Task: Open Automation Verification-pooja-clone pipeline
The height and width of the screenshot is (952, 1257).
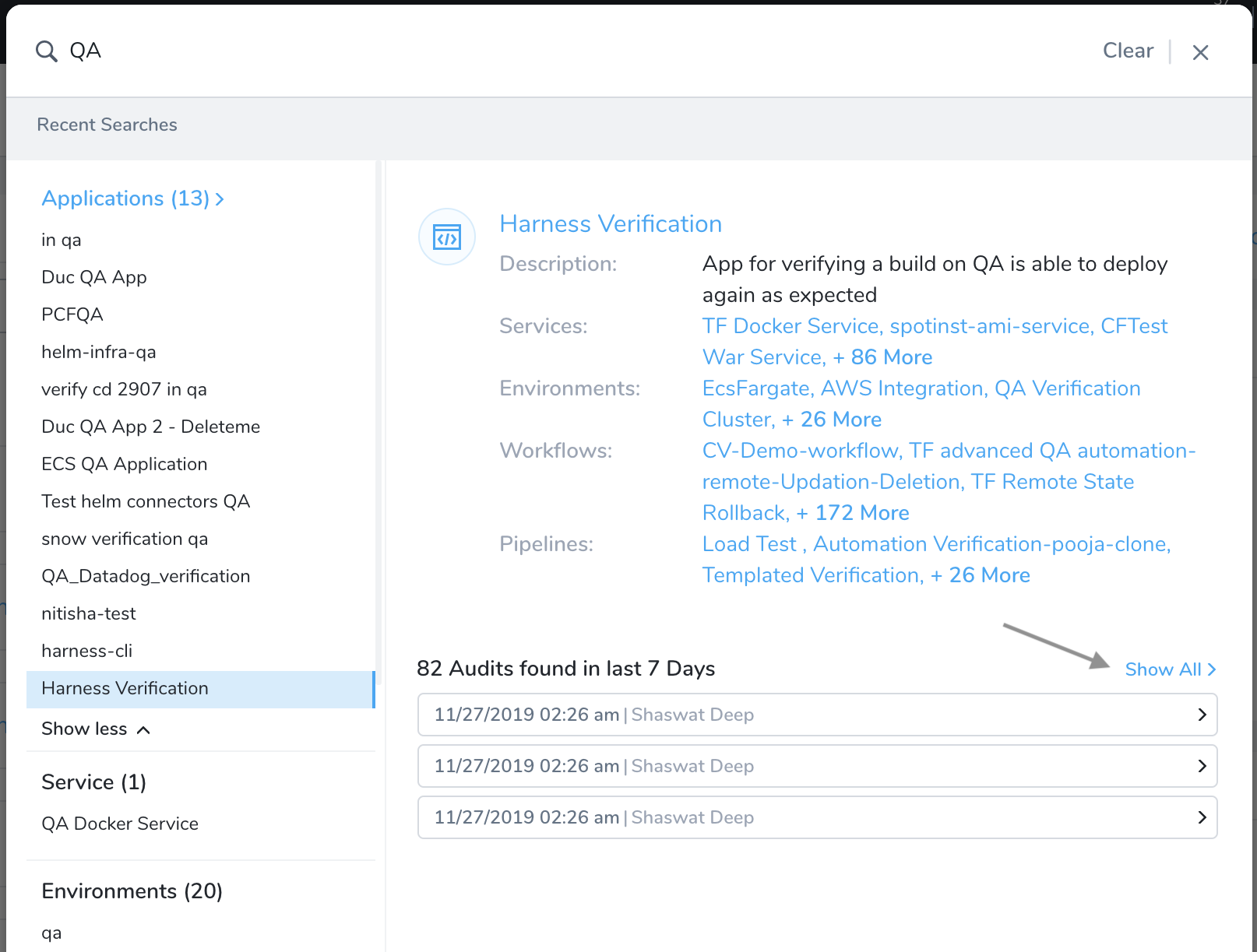Action: 991,544
